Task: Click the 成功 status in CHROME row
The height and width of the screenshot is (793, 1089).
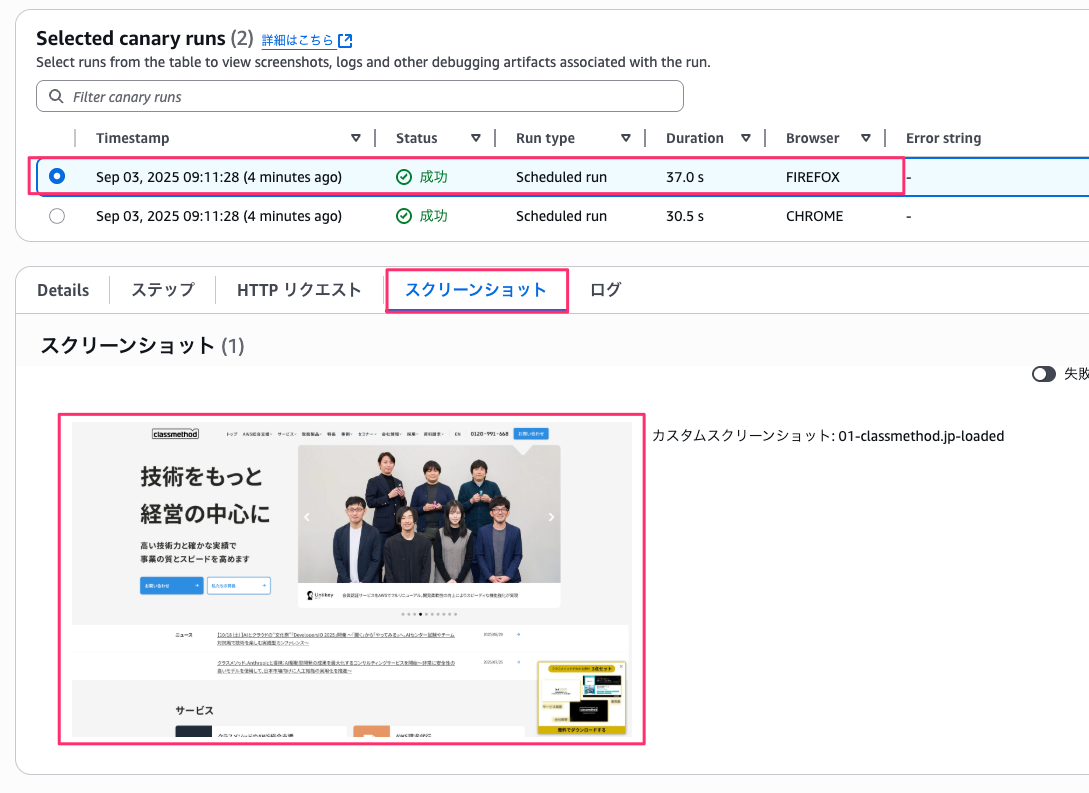Action: coord(433,216)
